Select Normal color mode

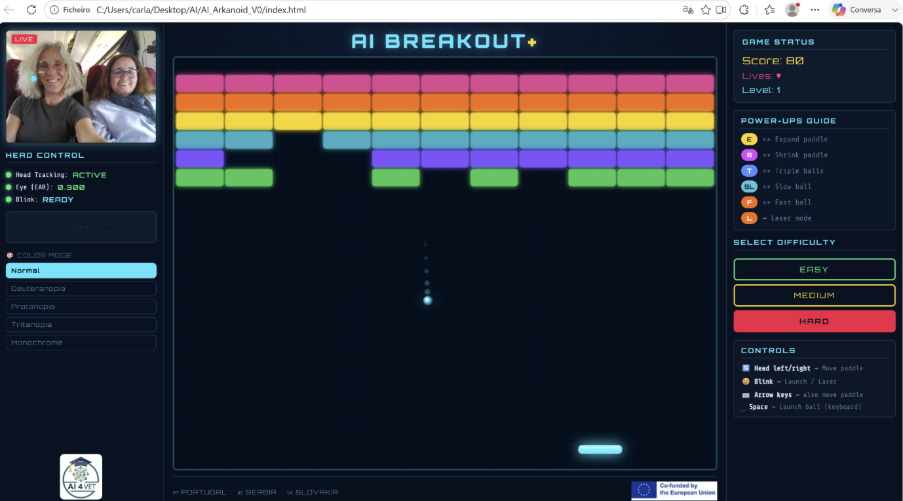[x=81, y=271]
